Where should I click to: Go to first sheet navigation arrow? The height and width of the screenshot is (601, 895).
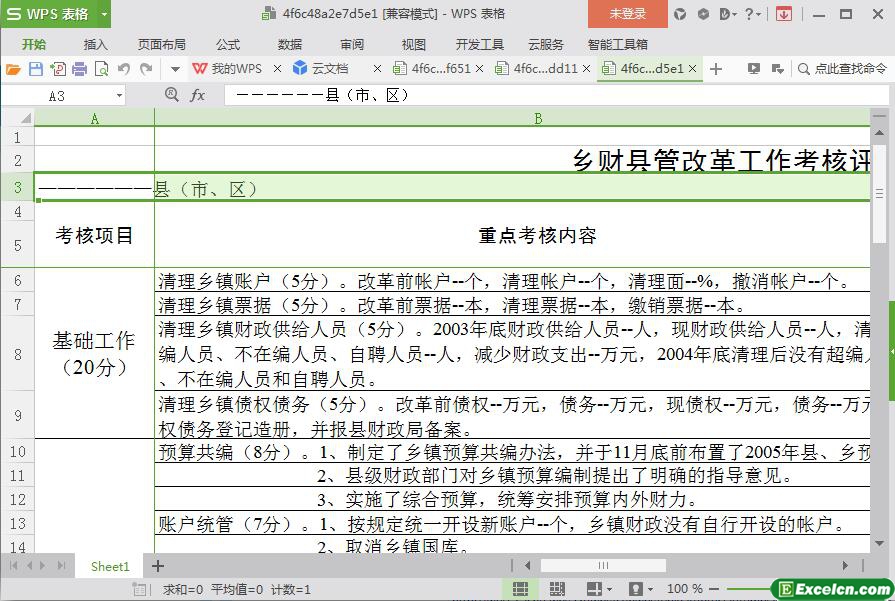point(14,566)
